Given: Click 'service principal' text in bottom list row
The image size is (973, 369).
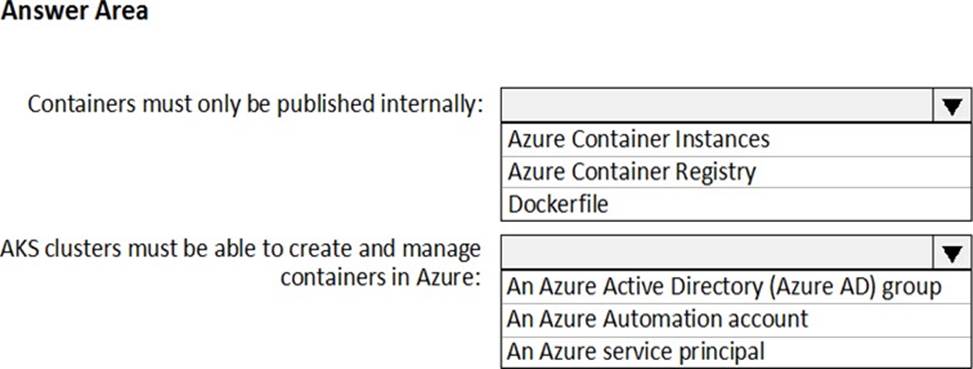Looking at the screenshot, I should click(684, 352).
